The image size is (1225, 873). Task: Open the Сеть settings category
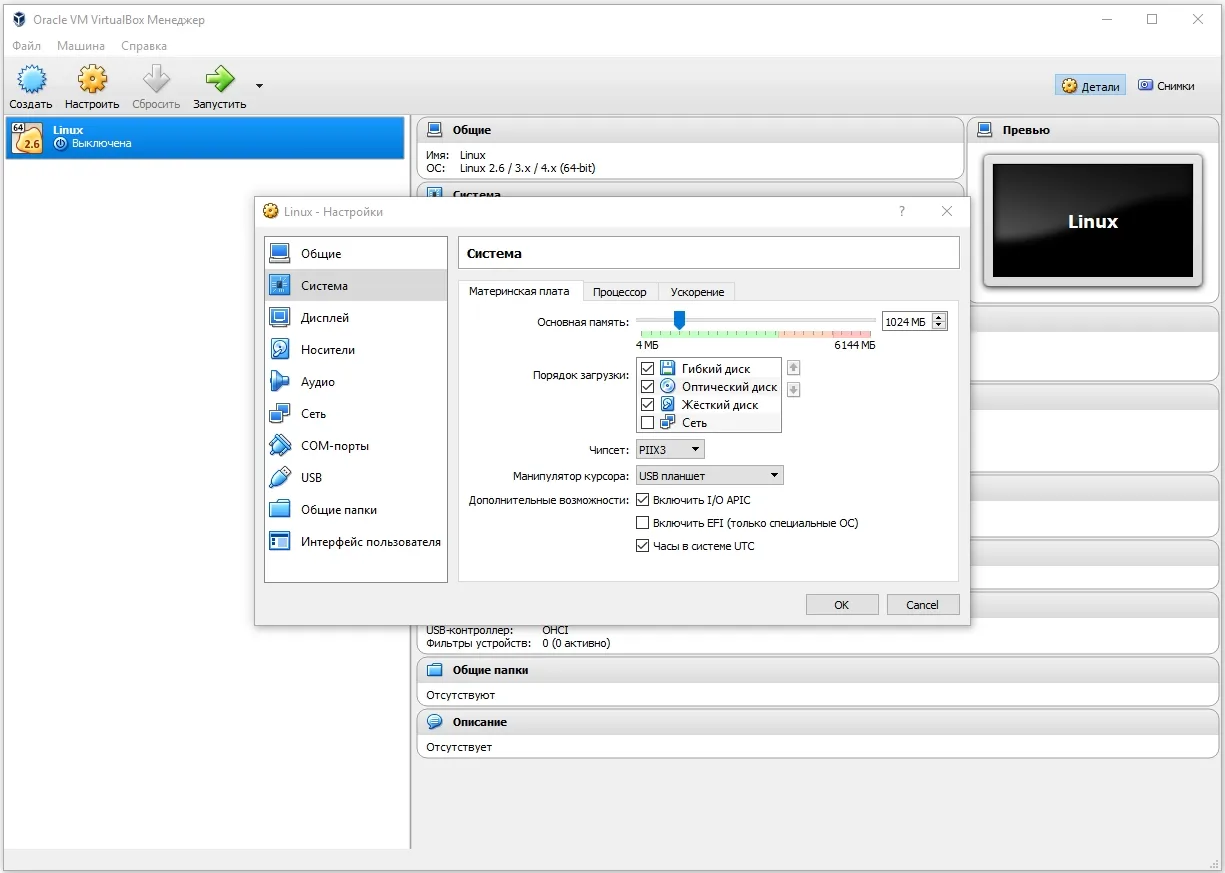click(x=356, y=414)
